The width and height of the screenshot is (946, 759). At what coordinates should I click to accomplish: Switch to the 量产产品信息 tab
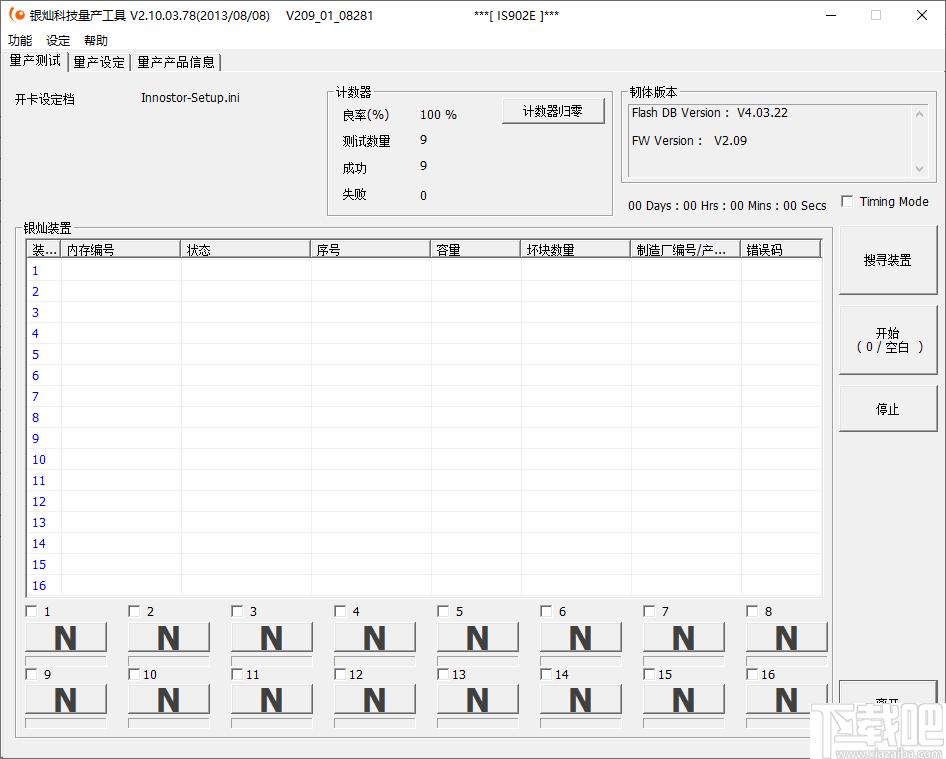[x=176, y=62]
